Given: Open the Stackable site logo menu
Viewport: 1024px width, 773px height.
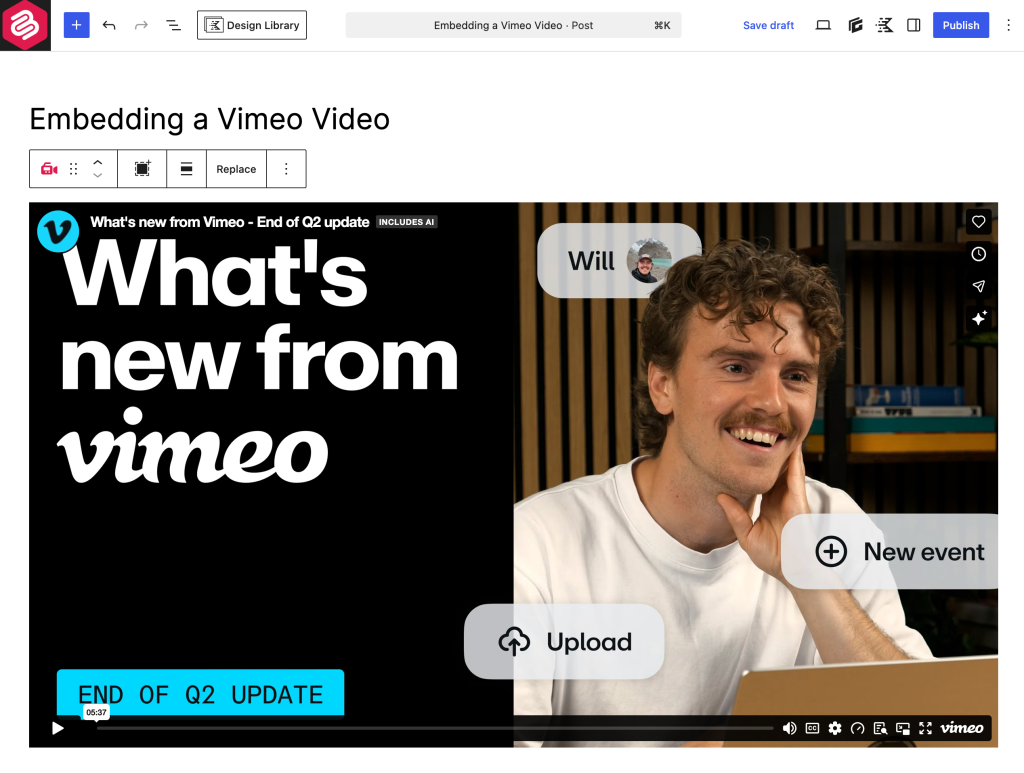Looking at the screenshot, I should click(25, 25).
